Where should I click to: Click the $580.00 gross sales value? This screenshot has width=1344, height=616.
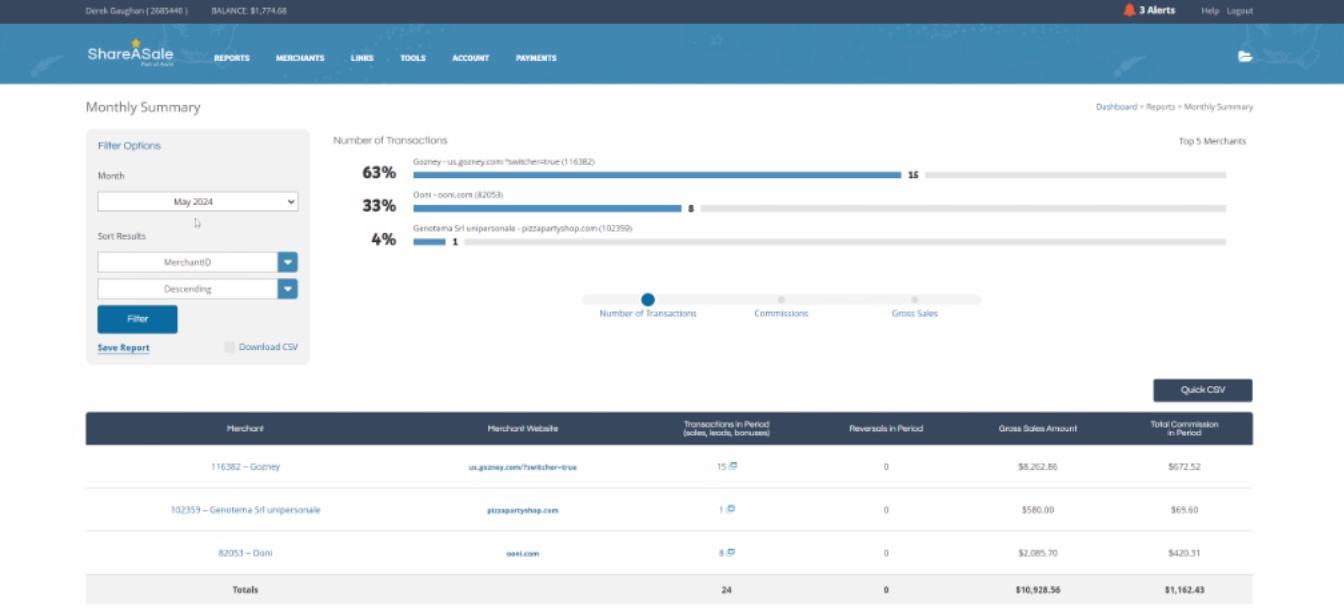click(1038, 510)
